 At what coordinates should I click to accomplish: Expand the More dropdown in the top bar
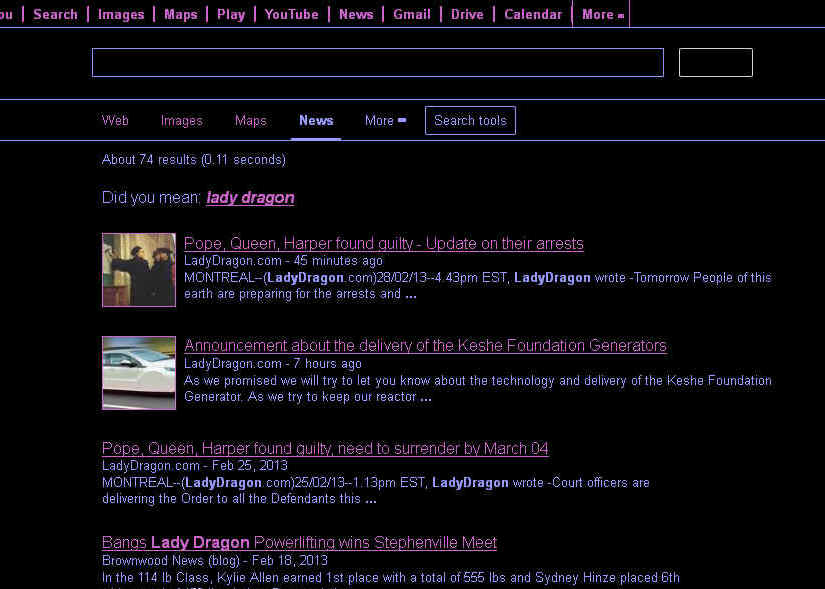click(602, 14)
